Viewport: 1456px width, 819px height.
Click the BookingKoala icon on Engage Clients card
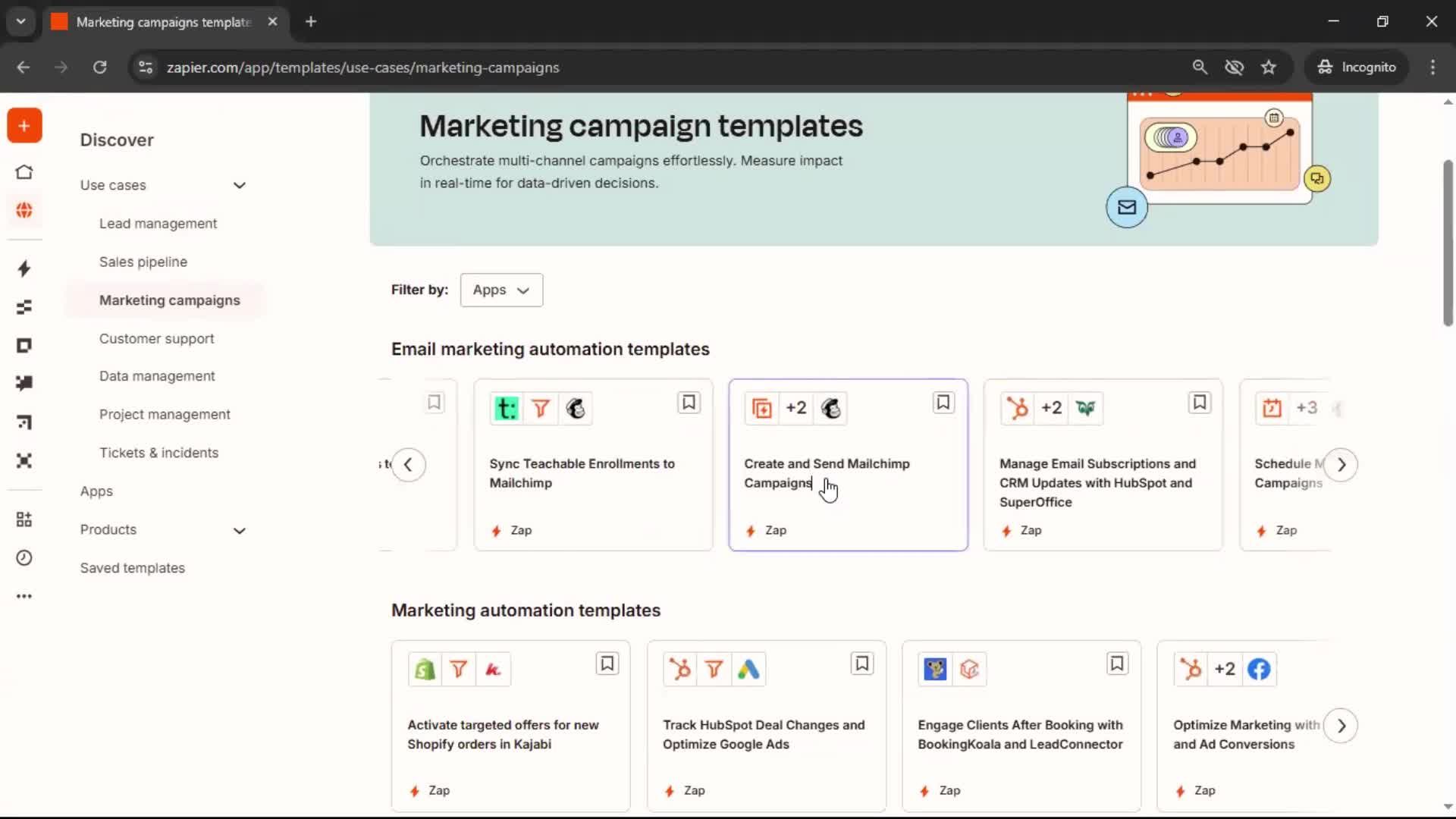(x=935, y=670)
